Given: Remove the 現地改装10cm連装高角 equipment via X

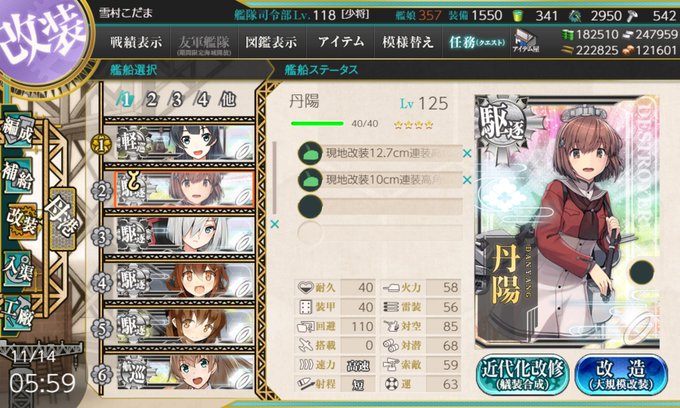Looking at the screenshot, I should (467, 180).
